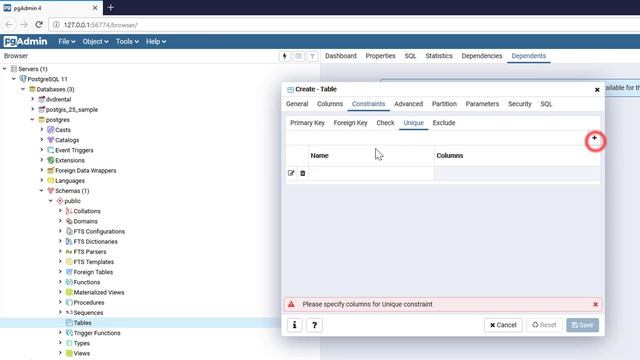Open the Properties panel tab
This screenshot has width=640, height=360.
(x=380, y=56)
